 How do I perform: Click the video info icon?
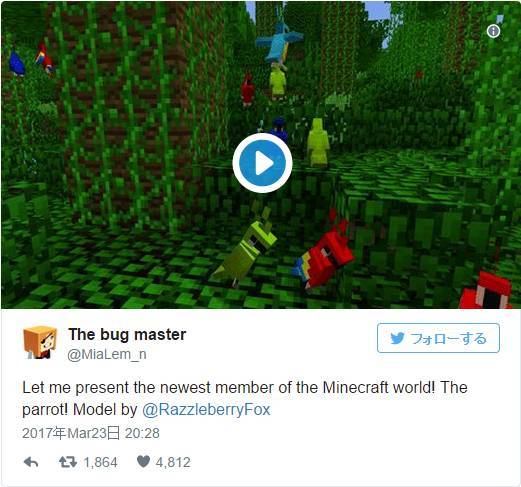tap(493, 31)
